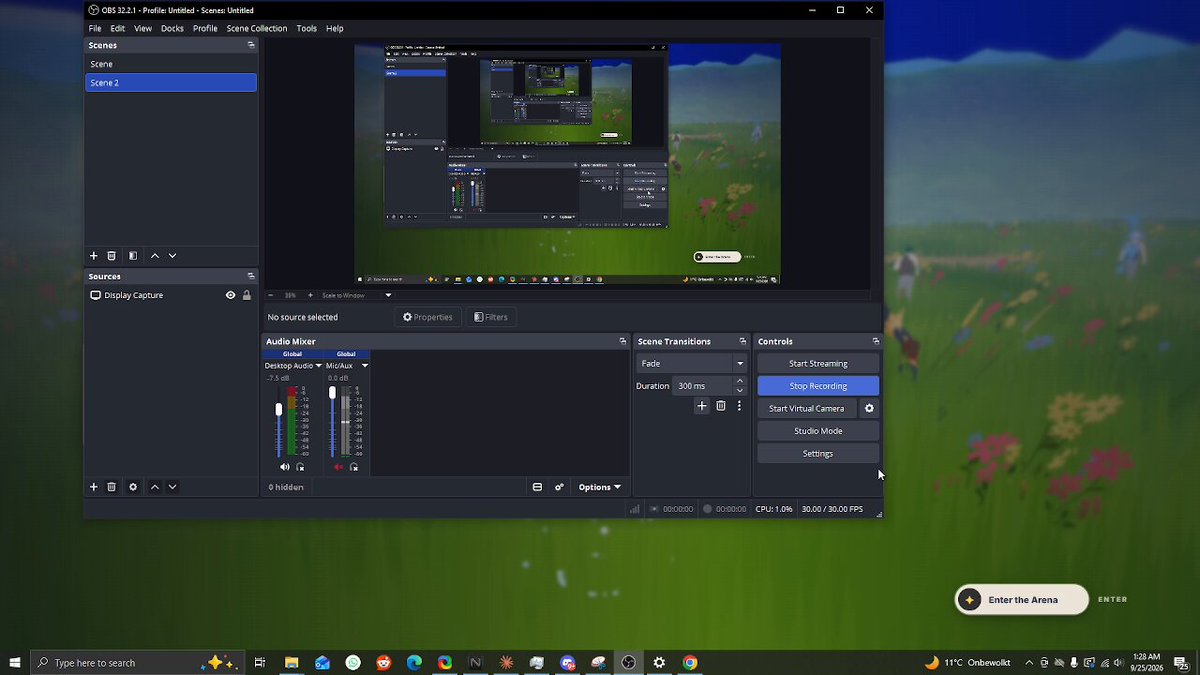Open the Fade transition dropdown
Screen dimensions: 1200x675
pyautogui.click(x=691, y=364)
